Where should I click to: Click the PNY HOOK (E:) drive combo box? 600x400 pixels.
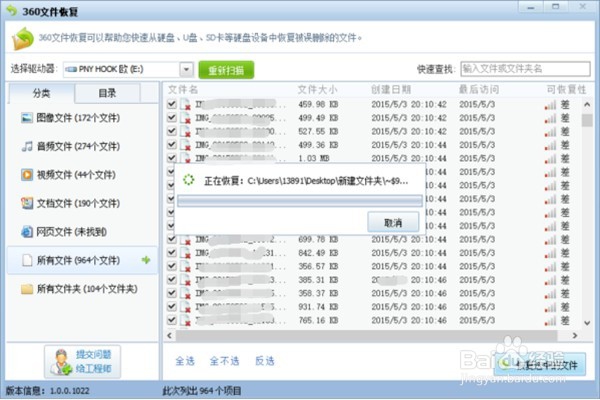[x=128, y=70]
